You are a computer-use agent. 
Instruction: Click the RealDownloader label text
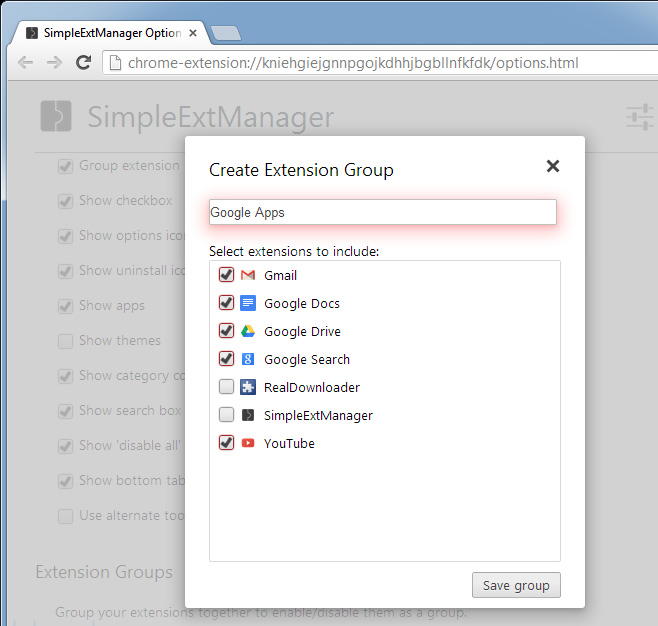(x=312, y=387)
